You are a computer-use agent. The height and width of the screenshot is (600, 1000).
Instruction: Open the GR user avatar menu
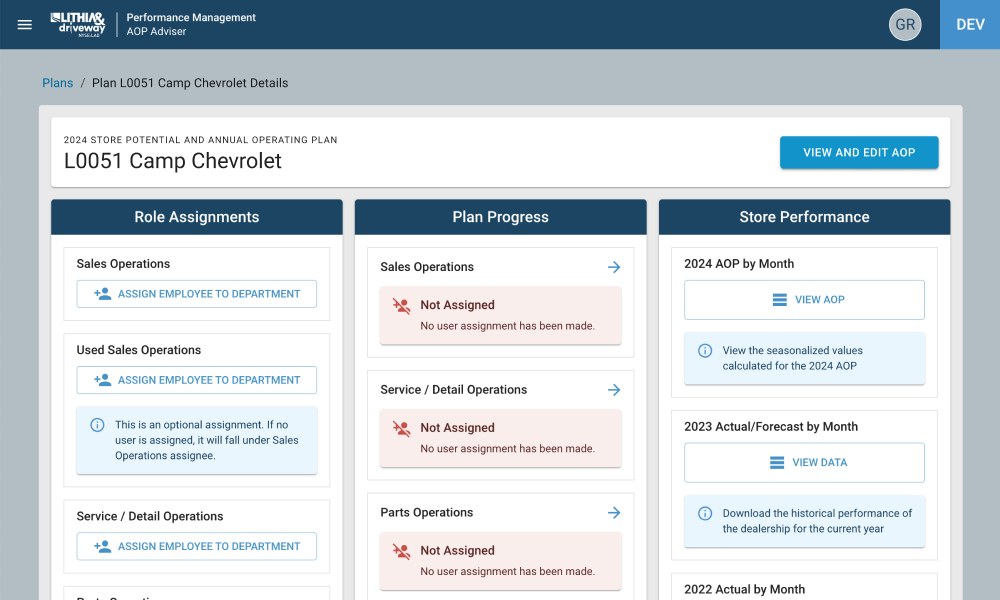tap(905, 25)
